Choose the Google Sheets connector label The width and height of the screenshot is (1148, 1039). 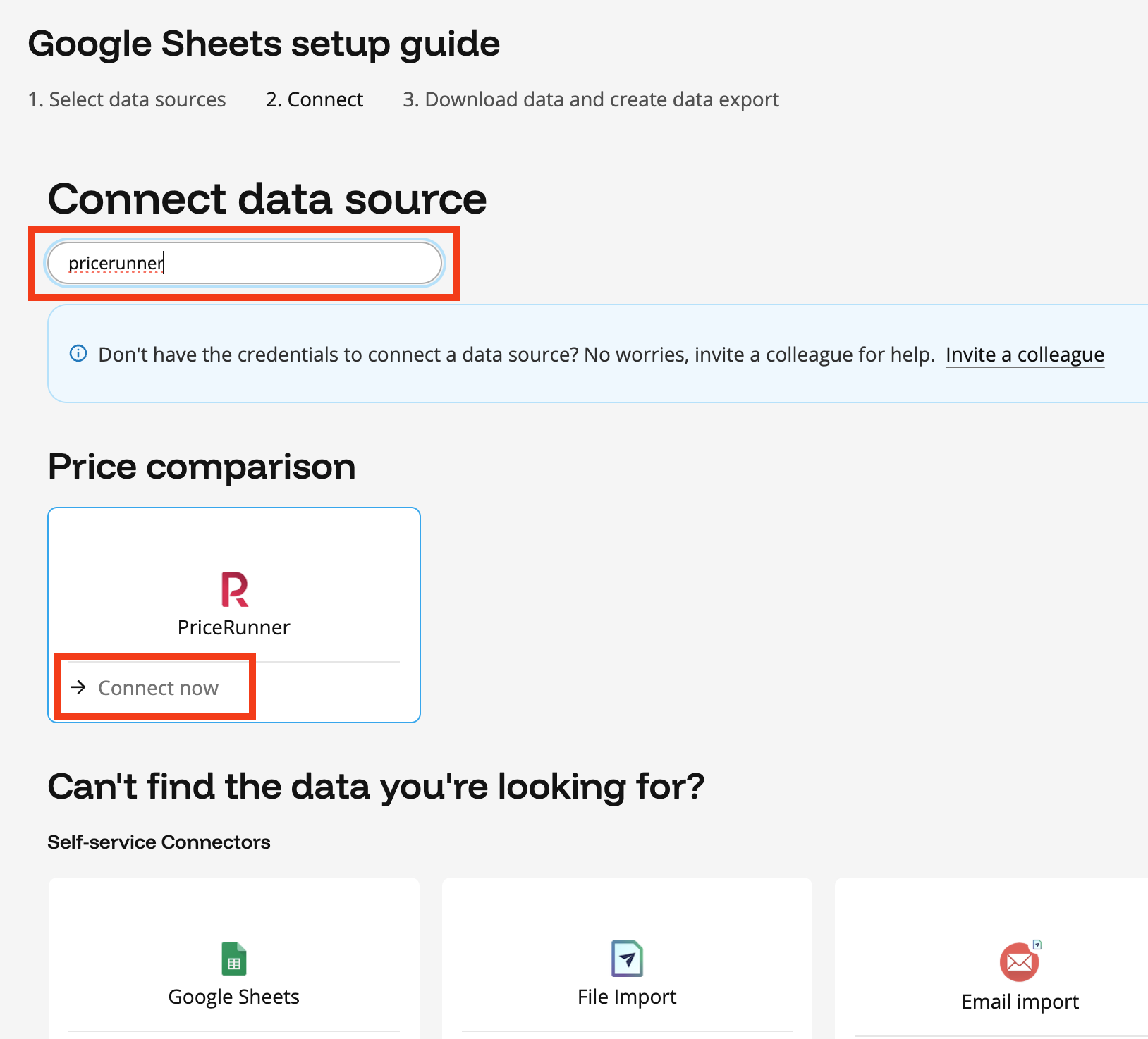(x=234, y=997)
